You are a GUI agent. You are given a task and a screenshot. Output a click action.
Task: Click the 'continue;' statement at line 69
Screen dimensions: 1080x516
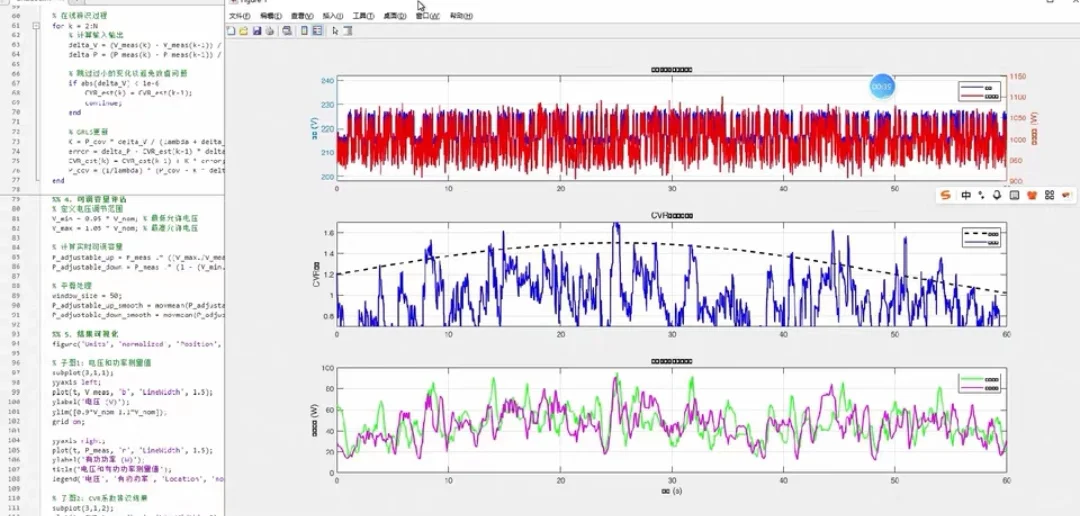pos(103,102)
